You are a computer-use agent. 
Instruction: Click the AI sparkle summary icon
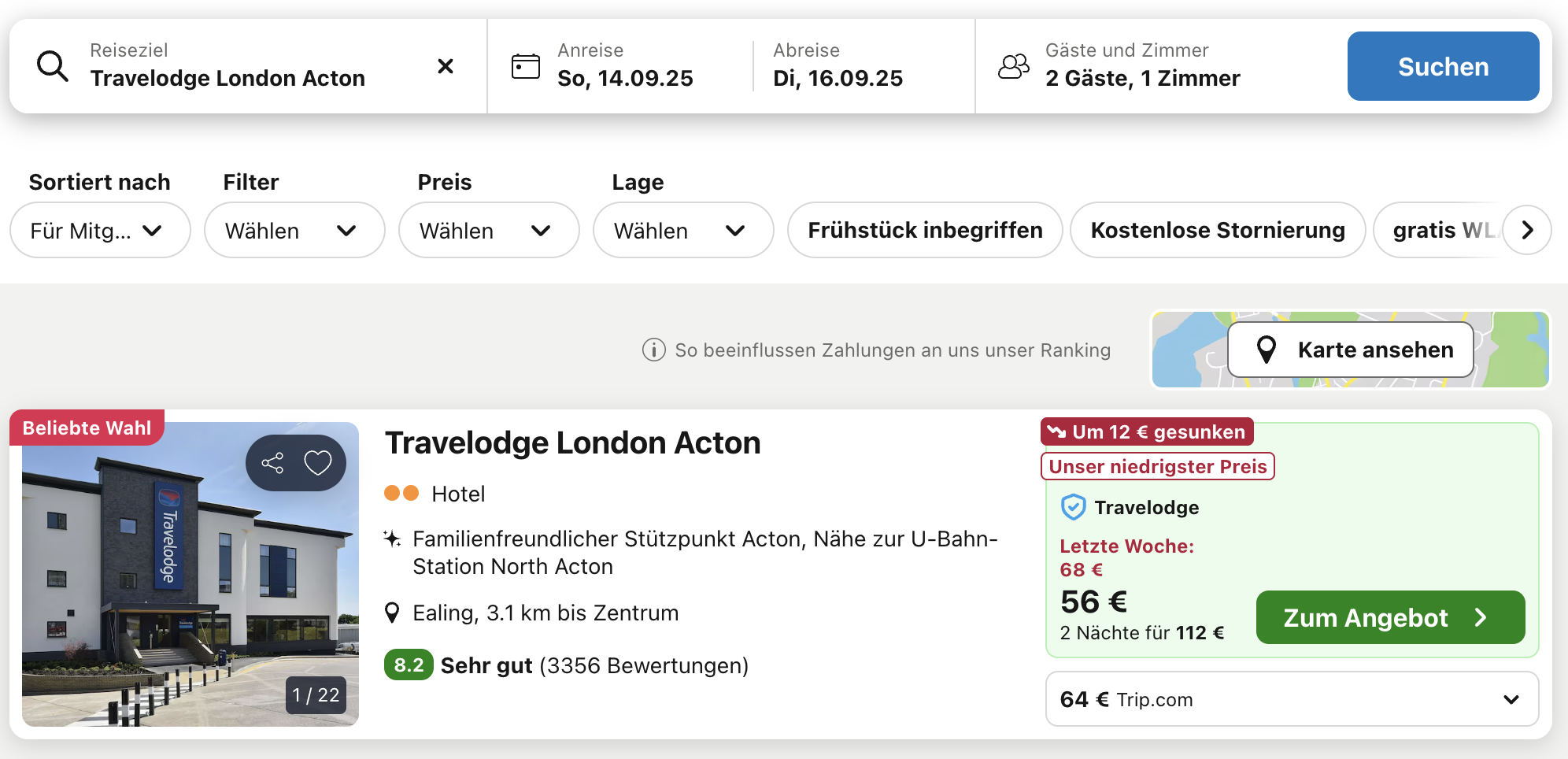392,539
